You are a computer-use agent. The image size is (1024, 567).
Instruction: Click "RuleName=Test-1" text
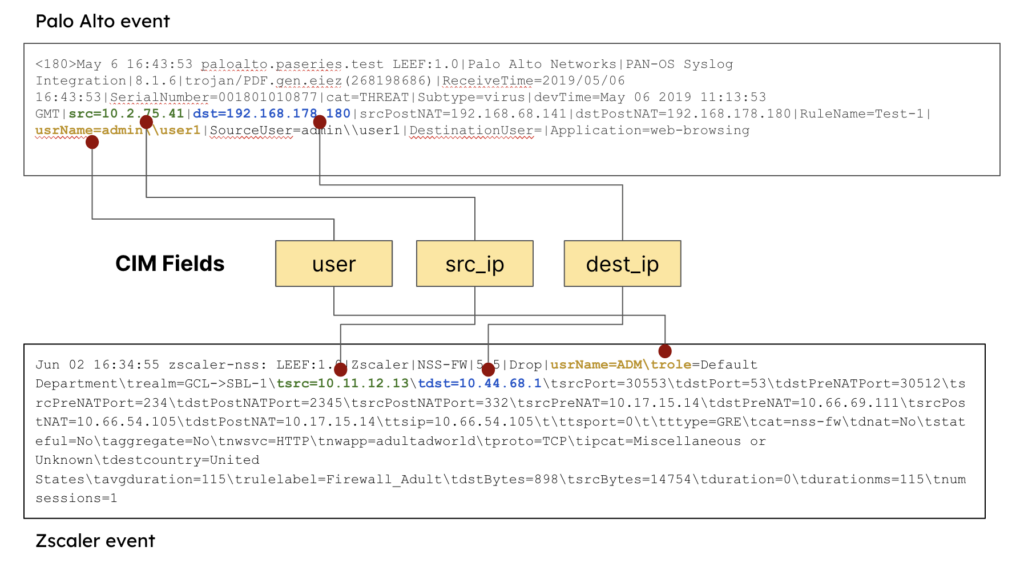point(862,114)
